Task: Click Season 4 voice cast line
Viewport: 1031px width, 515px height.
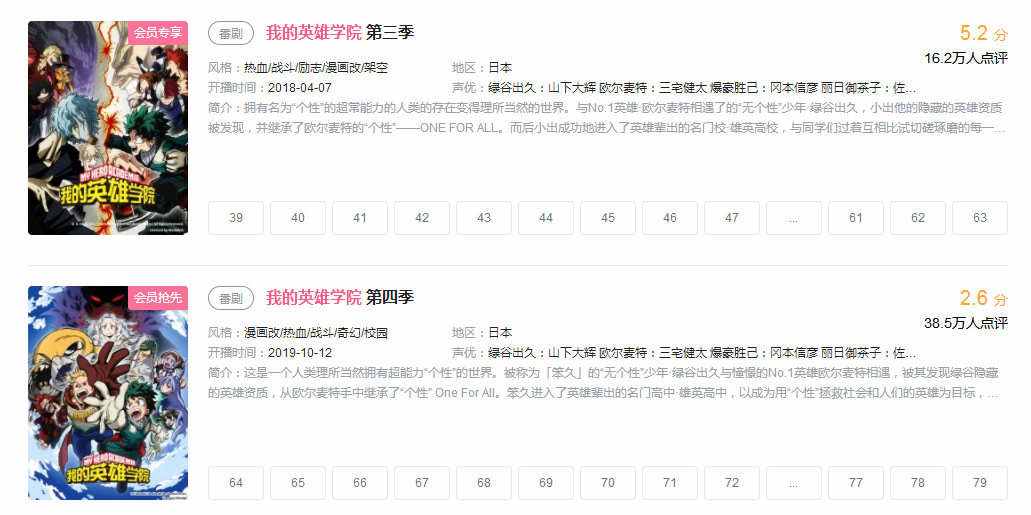Action: coord(684,353)
